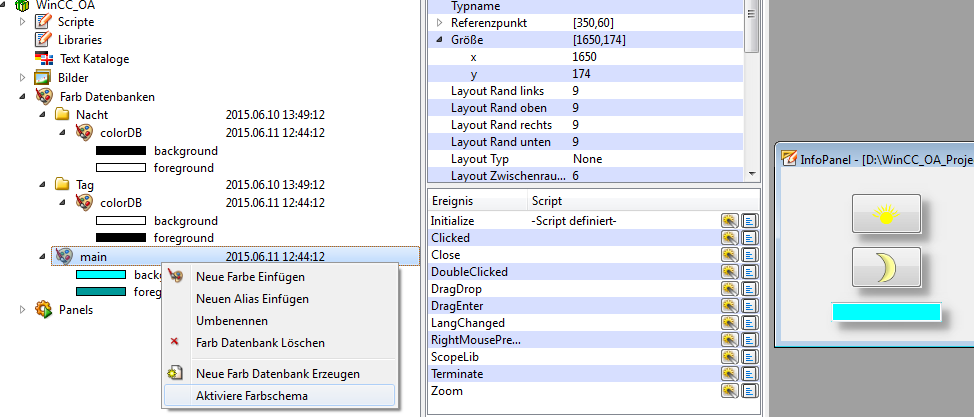Open script editor icon for Clicked event
Screen dimensions: 974x417
pyautogui.click(x=750, y=238)
